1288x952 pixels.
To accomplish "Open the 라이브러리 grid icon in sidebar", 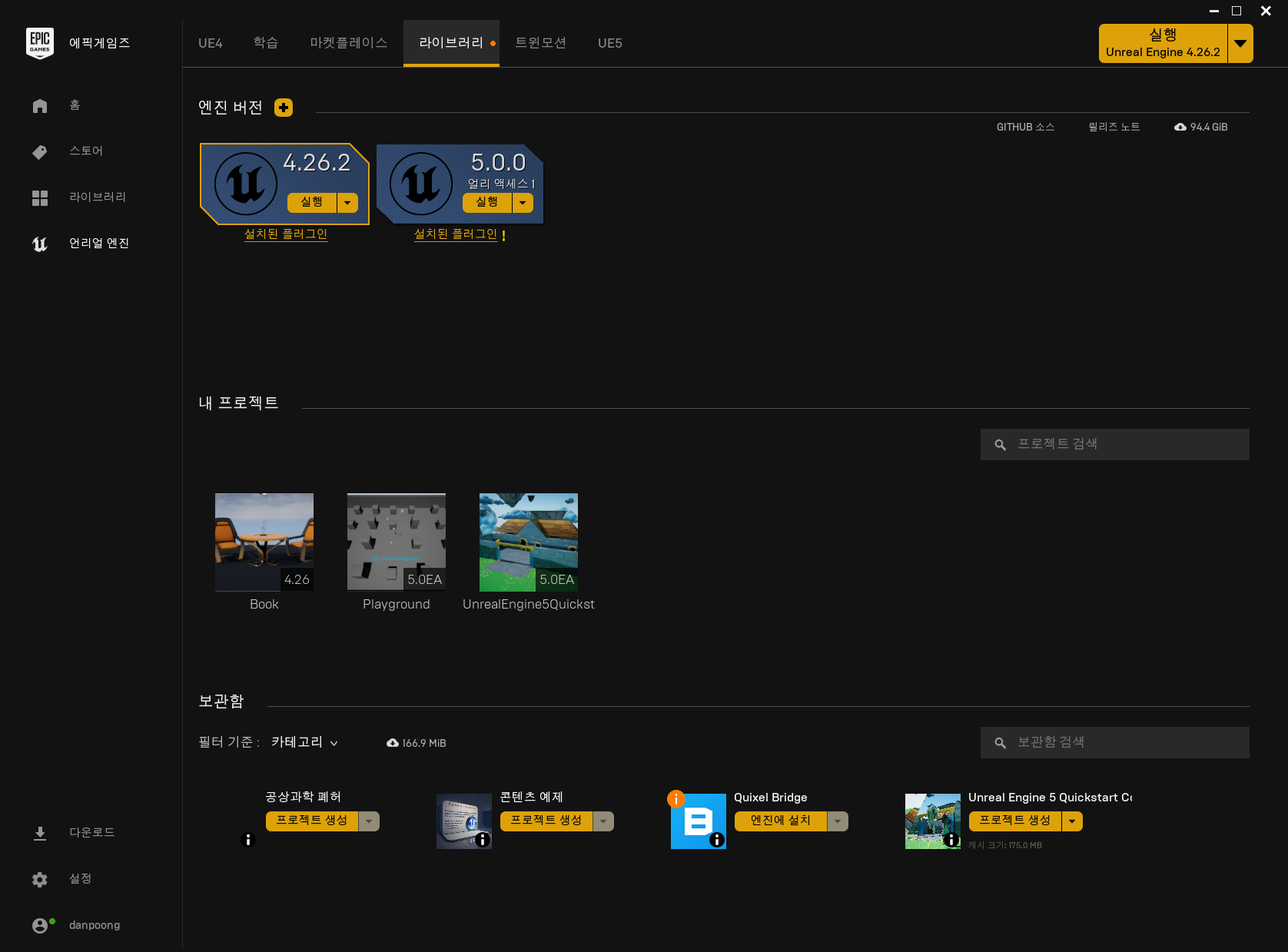I will coord(40,197).
